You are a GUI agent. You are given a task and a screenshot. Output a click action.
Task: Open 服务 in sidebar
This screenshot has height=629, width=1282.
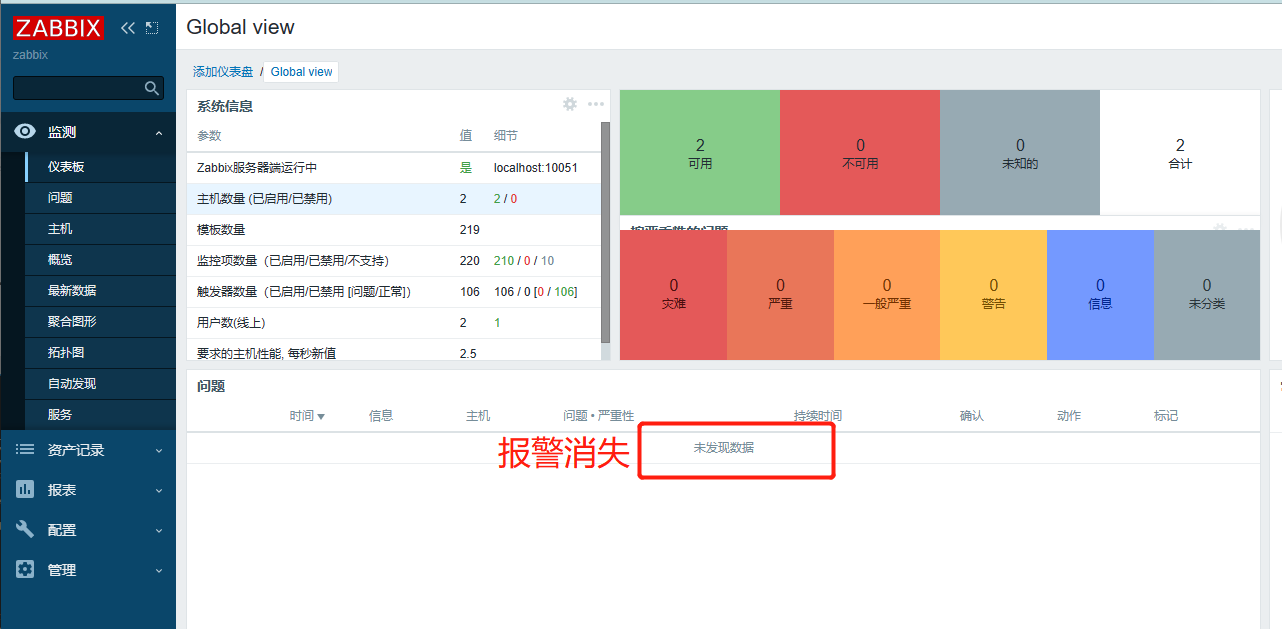[100, 415]
